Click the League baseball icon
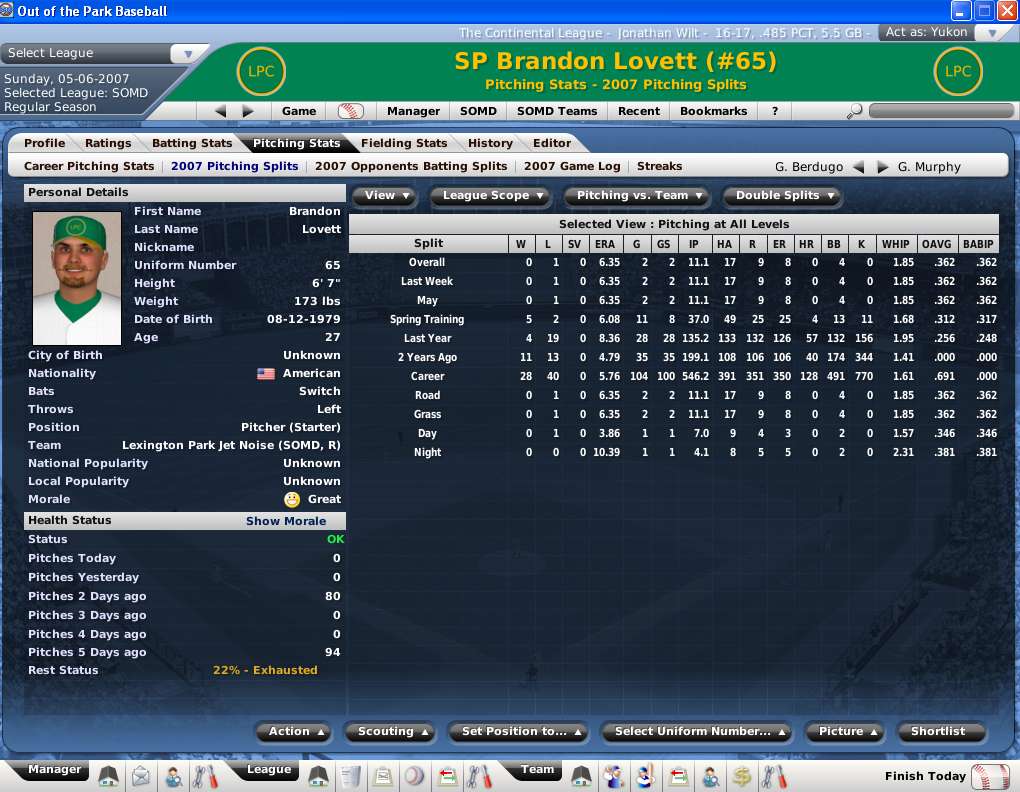The height and width of the screenshot is (792, 1020). point(415,776)
